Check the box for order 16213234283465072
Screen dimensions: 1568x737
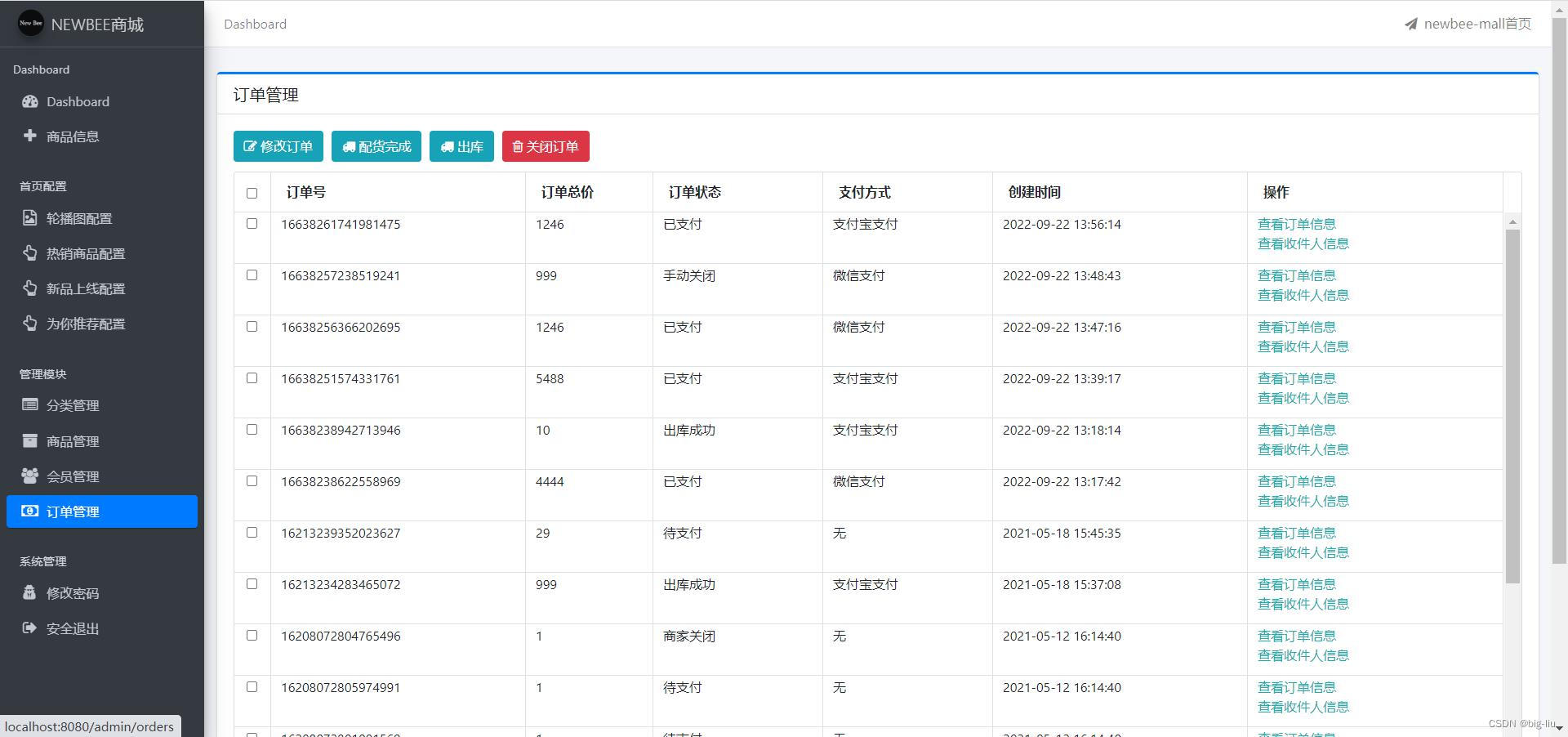click(252, 583)
